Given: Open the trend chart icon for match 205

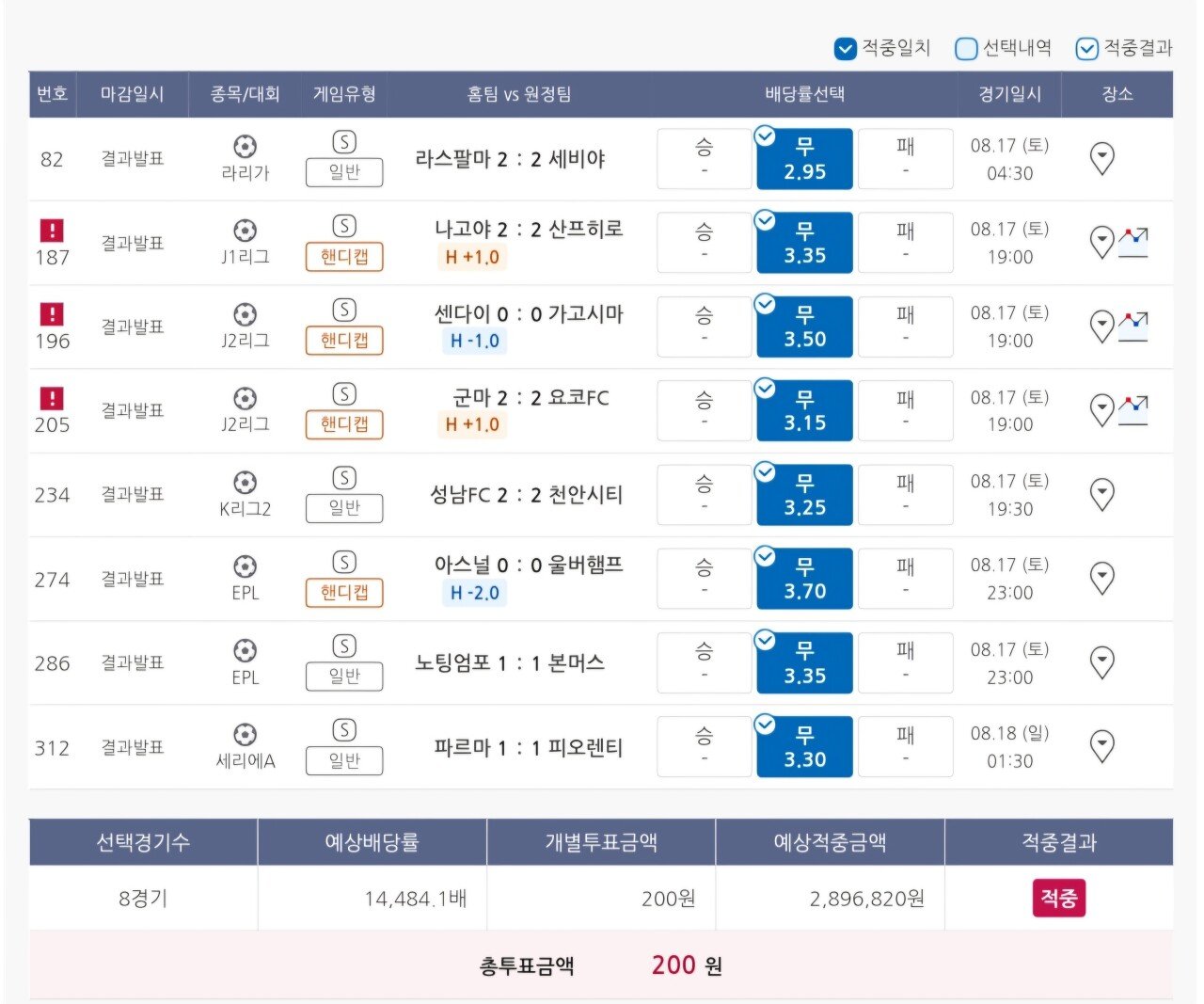Looking at the screenshot, I should tap(1133, 410).
